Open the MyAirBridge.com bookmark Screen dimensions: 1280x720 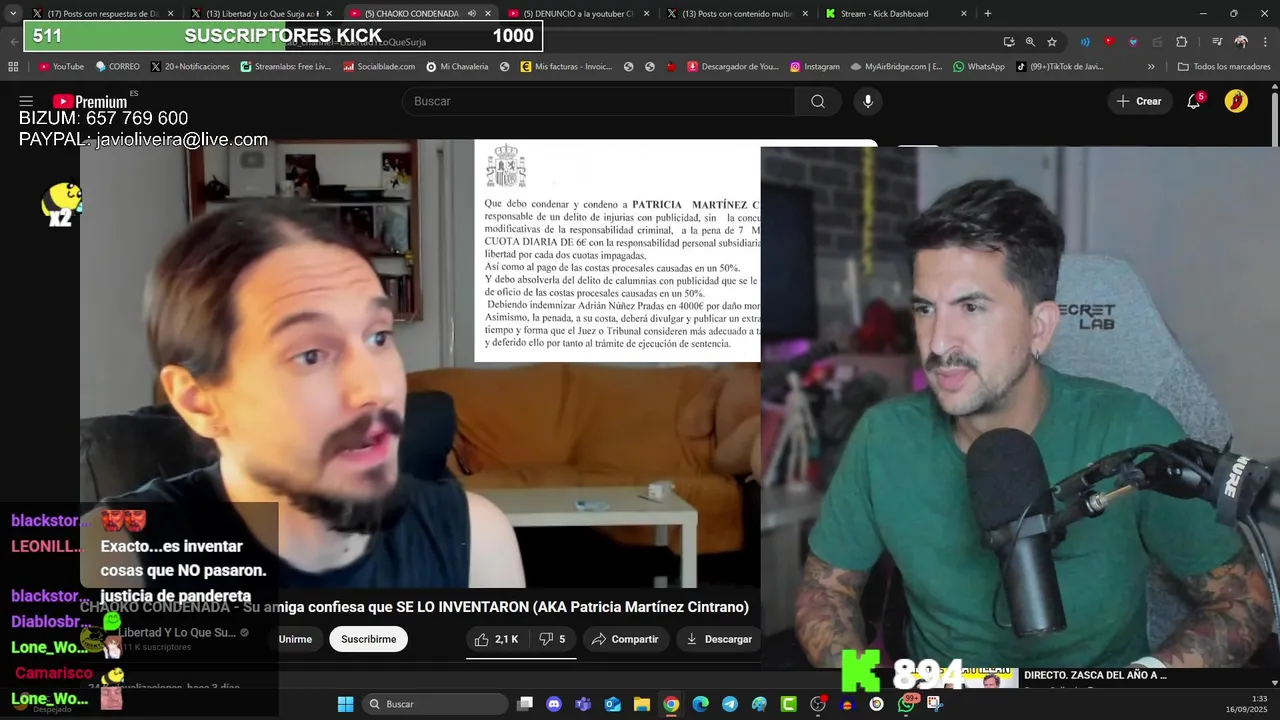(x=896, y=67)
